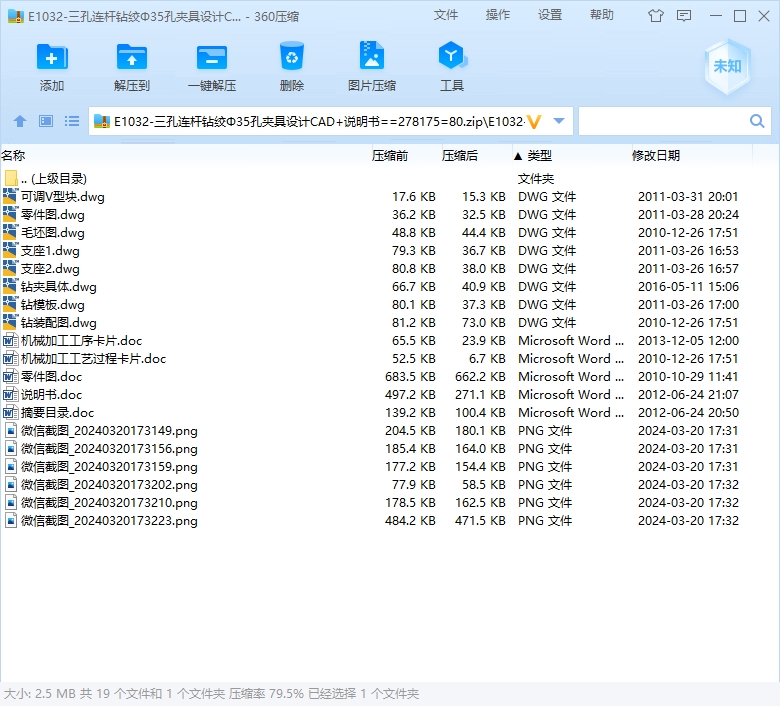
Task: Open the 帮助 menu
Action: coord(601,15)
